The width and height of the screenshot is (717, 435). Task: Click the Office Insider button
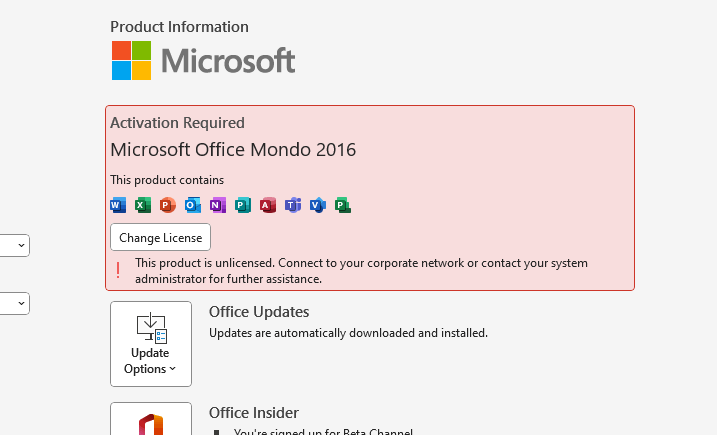[x=150, y=420]
